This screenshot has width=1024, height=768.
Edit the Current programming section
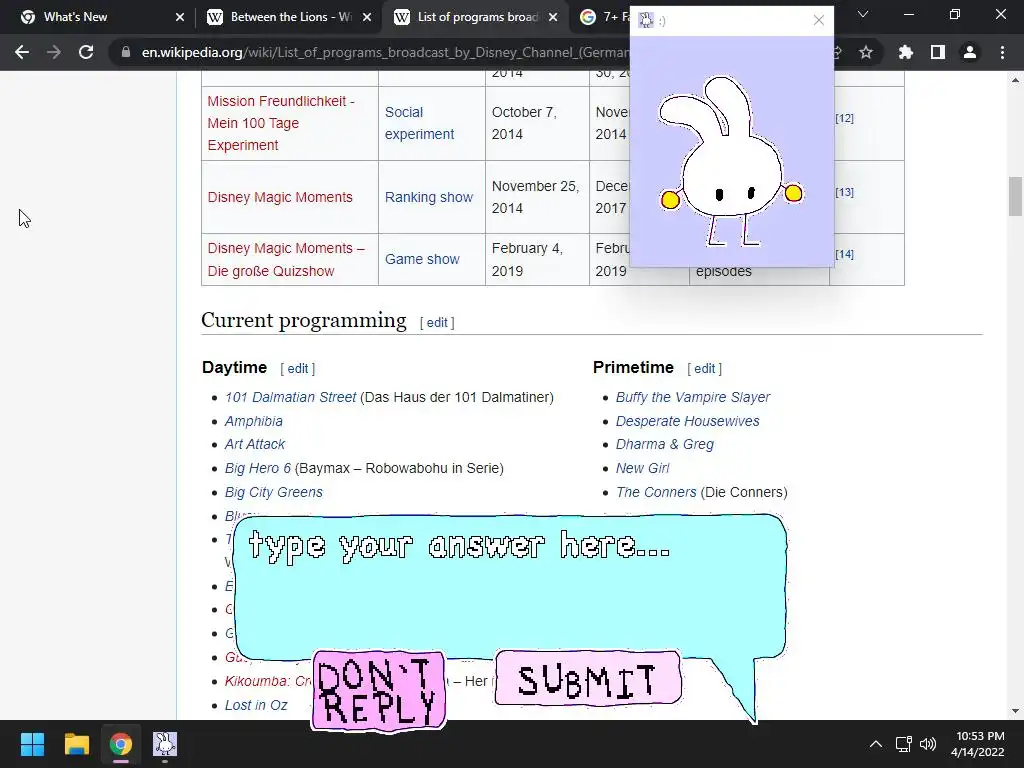click(x=437, y=323)
